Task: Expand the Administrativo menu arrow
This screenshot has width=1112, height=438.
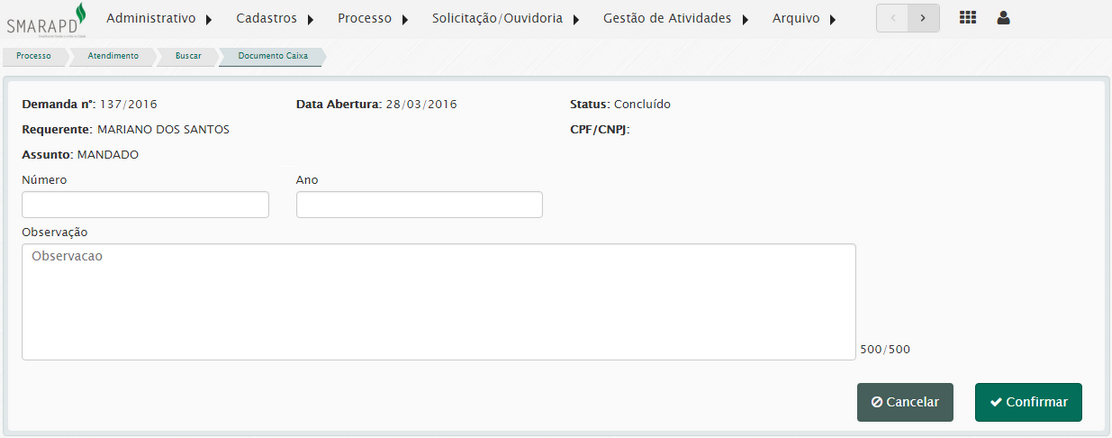Action: click(x=209, y=19)
